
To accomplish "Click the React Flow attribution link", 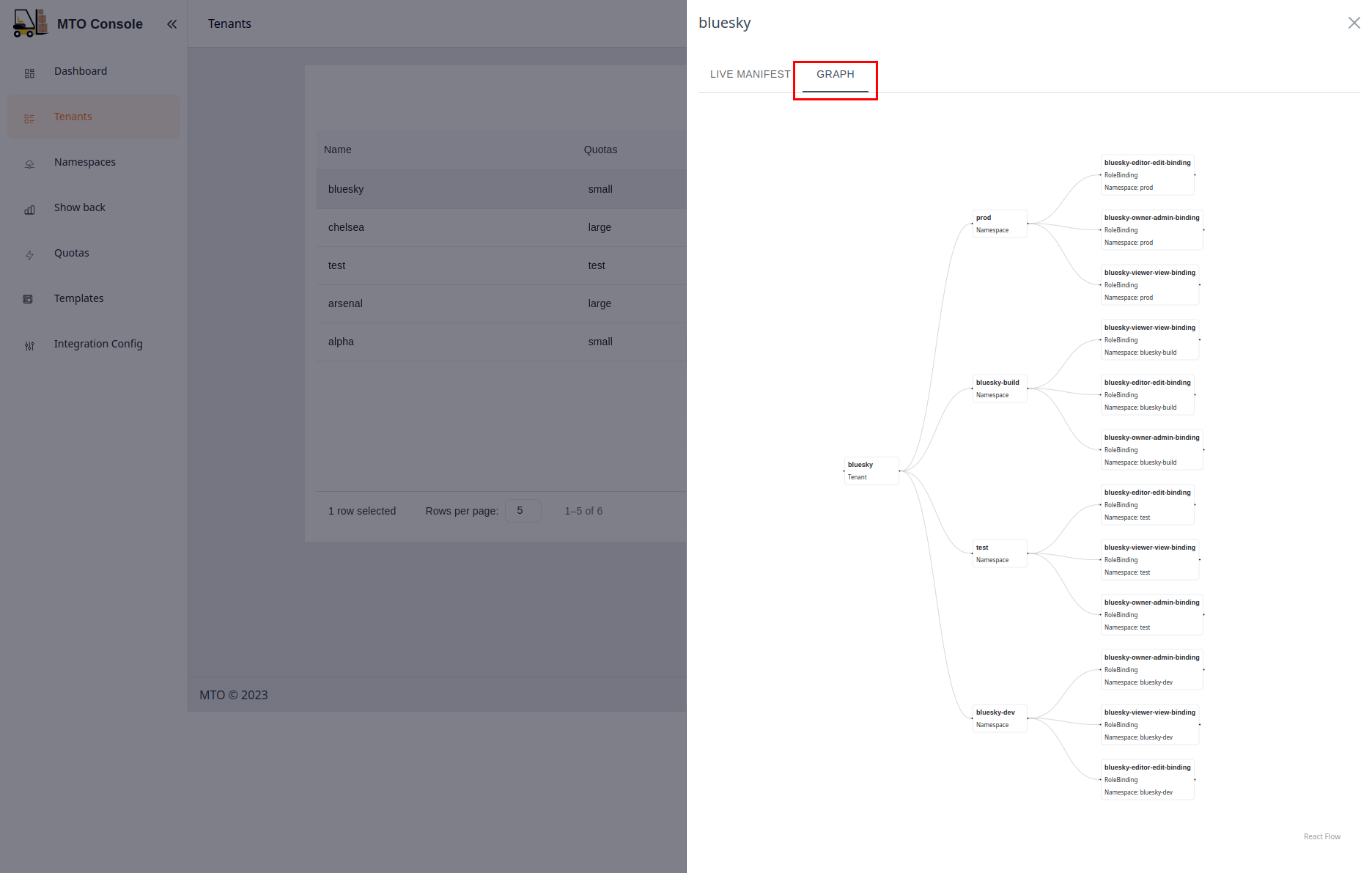I will tap(1321, 836).
